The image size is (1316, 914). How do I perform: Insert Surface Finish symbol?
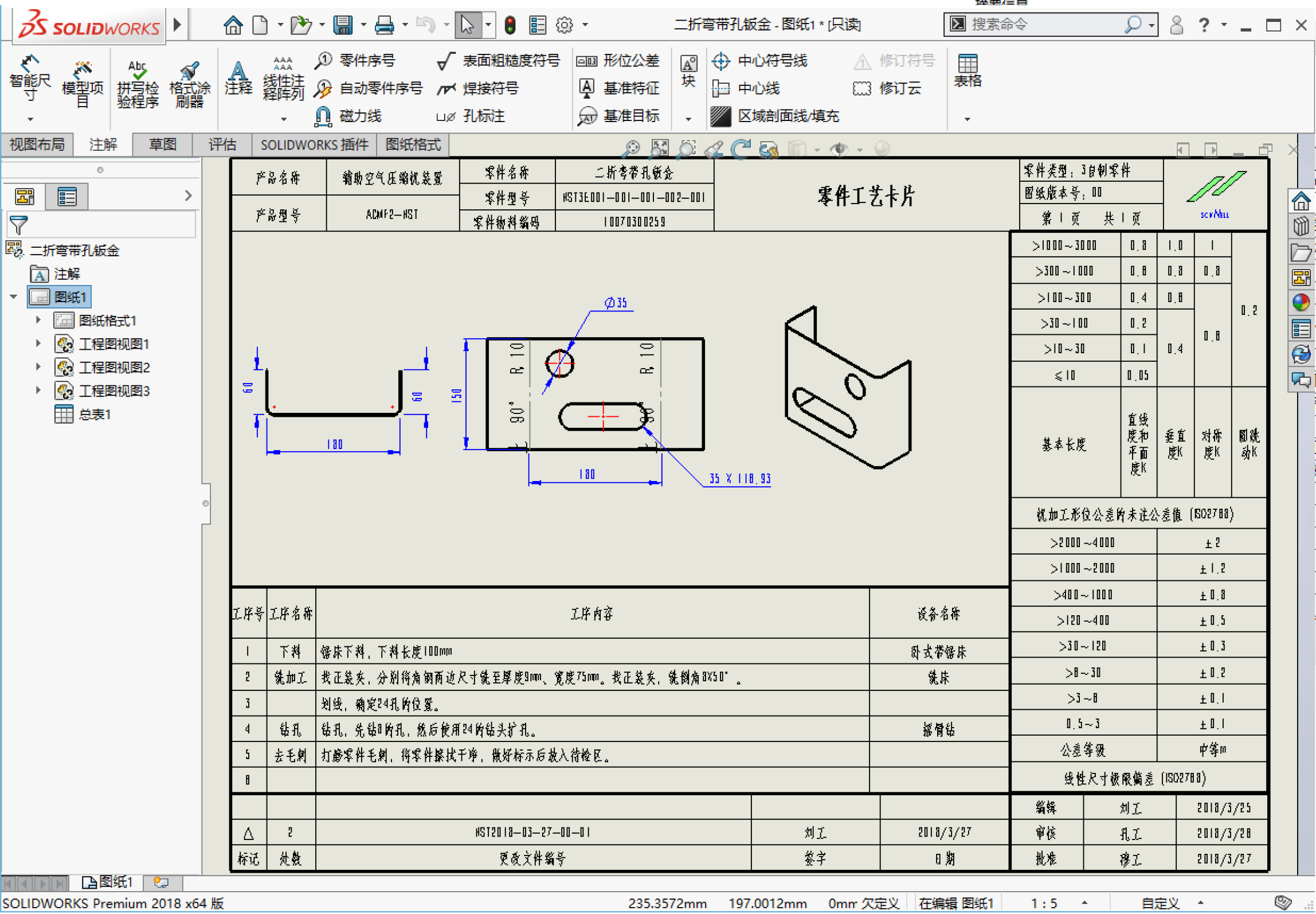point(498,60)
